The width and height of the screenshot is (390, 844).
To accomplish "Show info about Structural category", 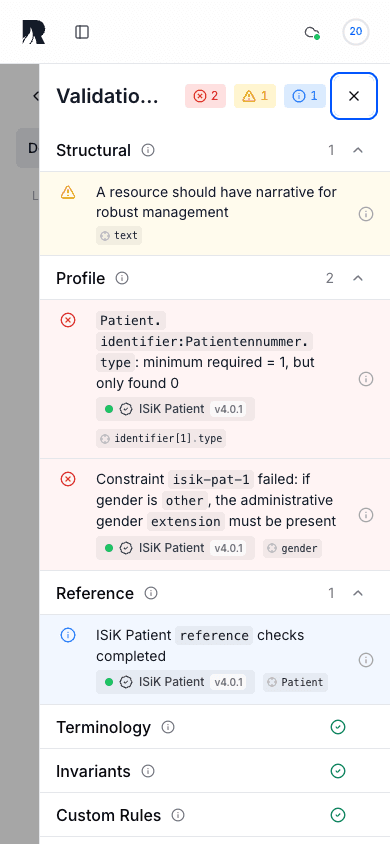I will click(x=148, y=150).
